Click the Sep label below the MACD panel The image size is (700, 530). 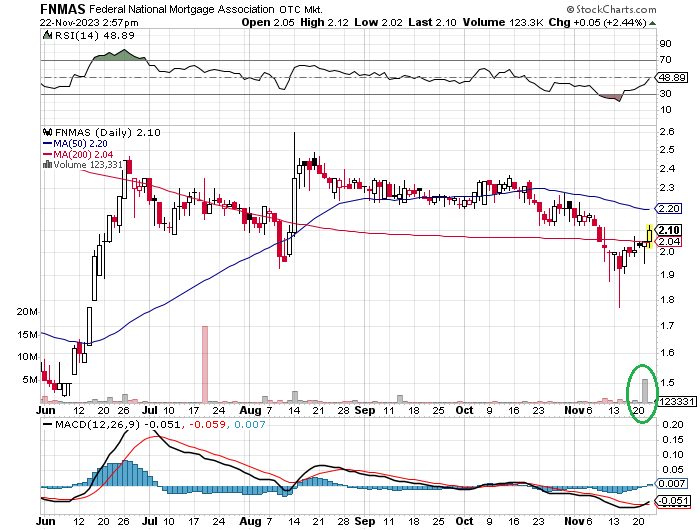tap(365, 521)
